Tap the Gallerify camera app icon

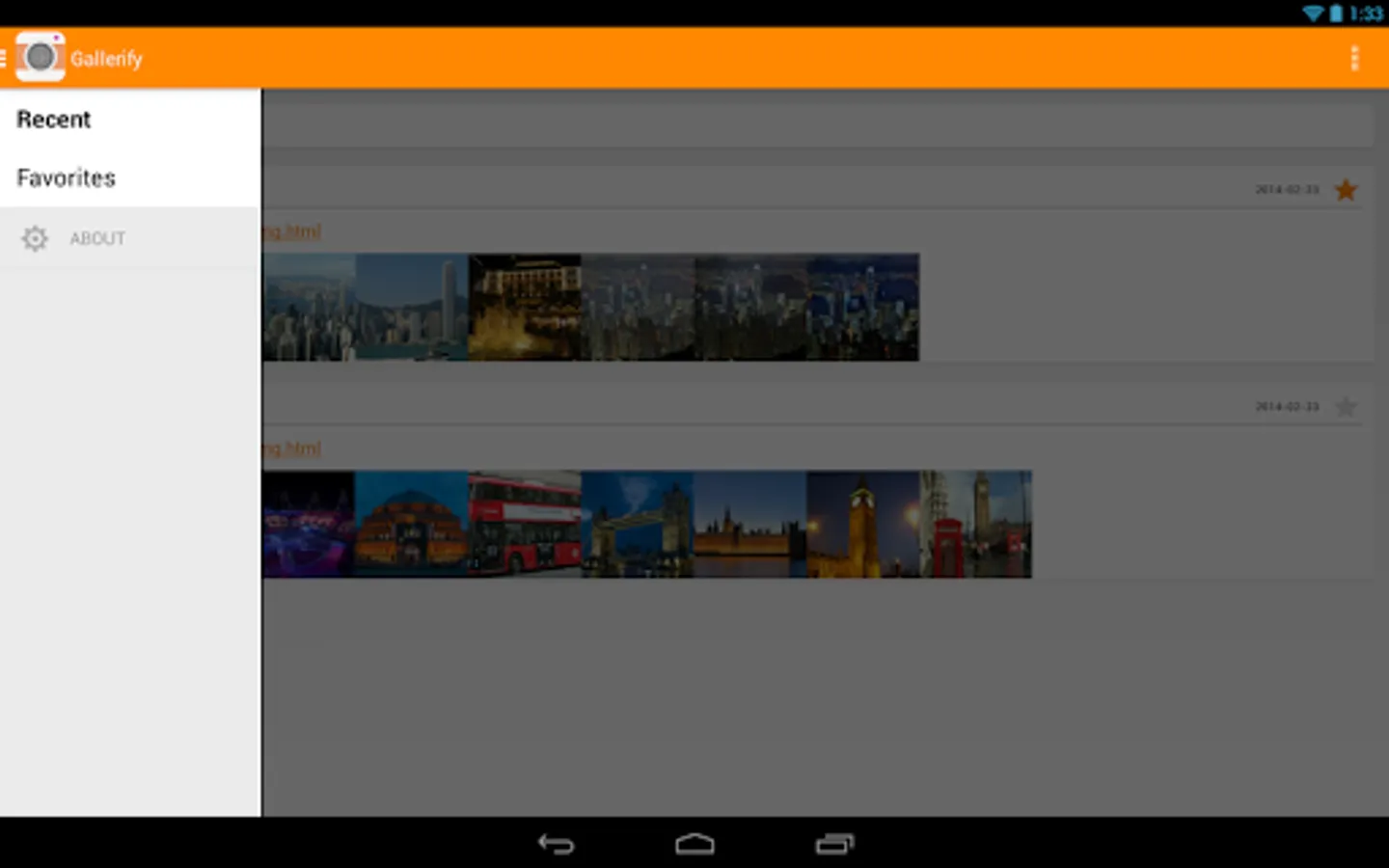41,58
